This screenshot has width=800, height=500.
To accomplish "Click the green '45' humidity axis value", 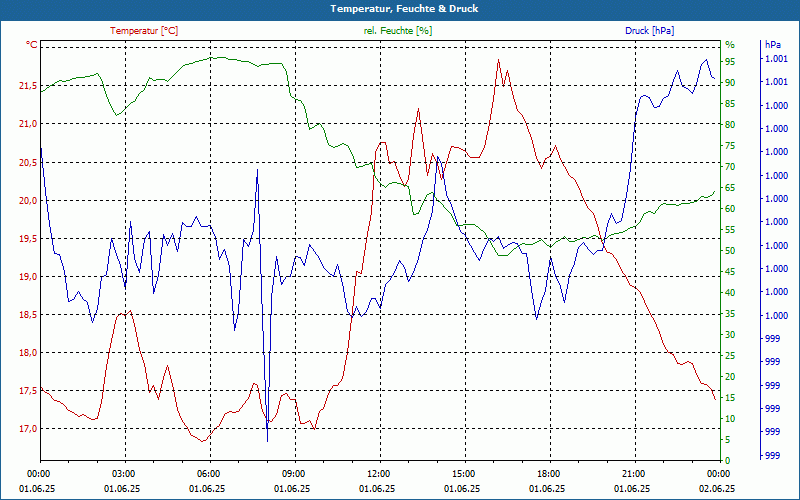I will tap(730, 272).
